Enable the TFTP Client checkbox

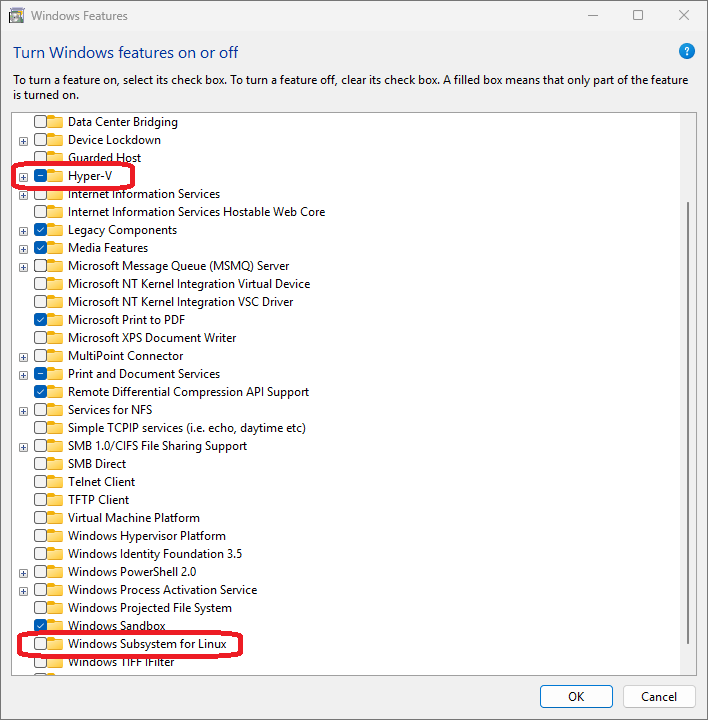click(40, 500)
